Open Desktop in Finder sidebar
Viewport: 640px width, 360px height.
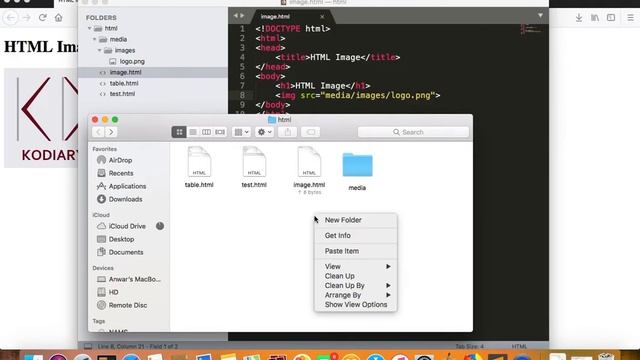pos(116,239)
